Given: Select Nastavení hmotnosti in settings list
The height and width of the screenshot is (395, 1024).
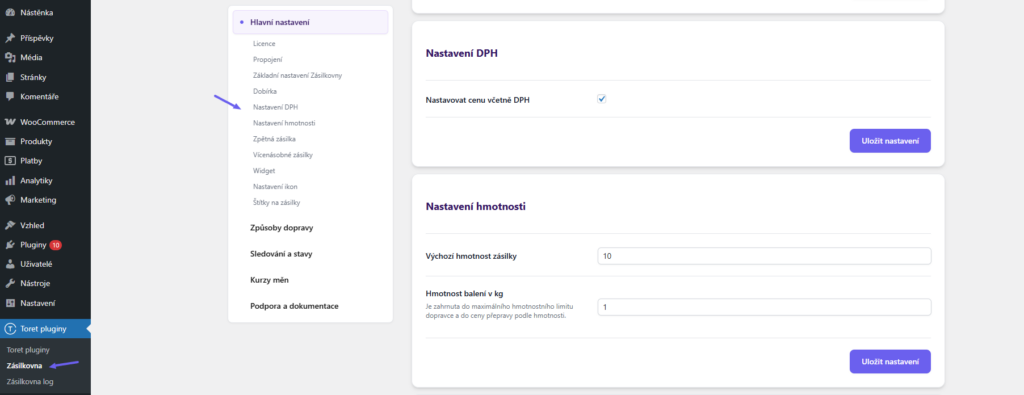Looking at the screenshot, I should pos(284,123).
